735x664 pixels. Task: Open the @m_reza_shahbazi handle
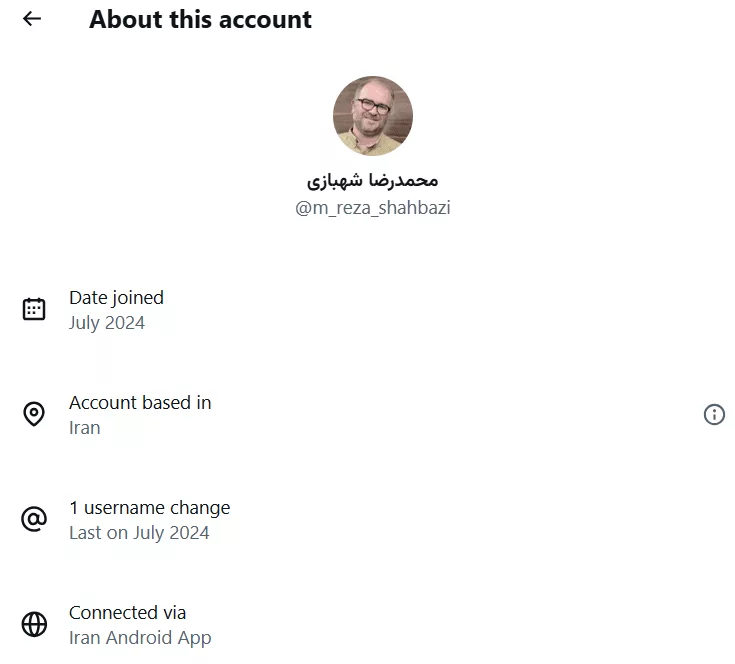(x=373, y=208)
